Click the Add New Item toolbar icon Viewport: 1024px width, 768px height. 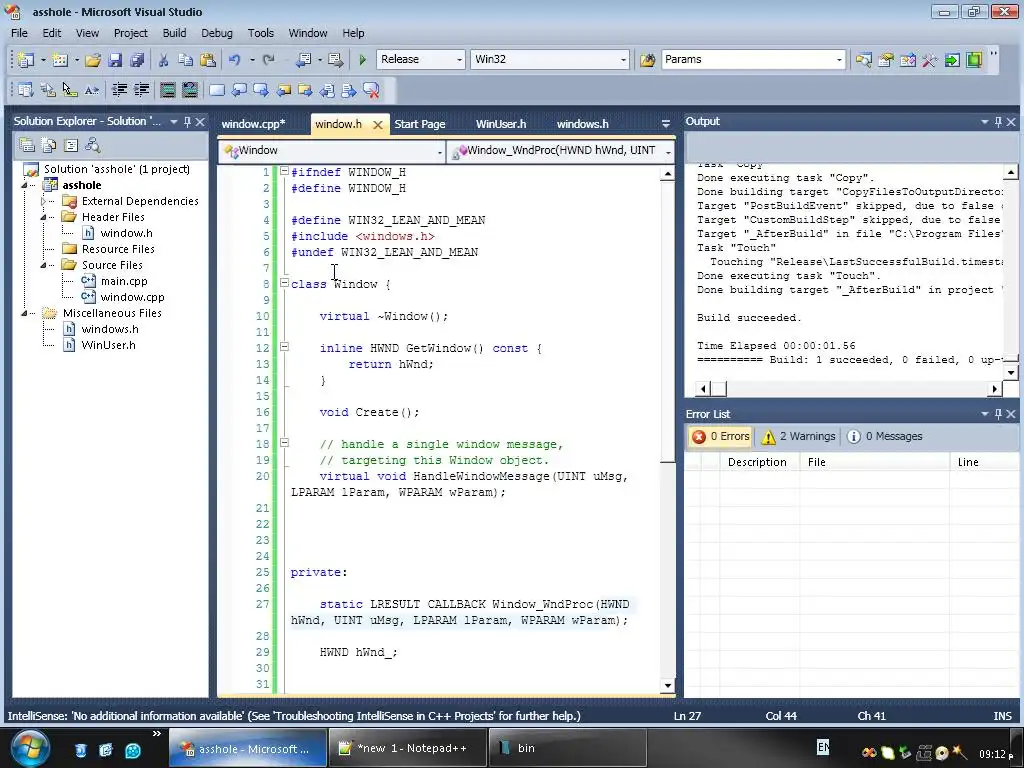59,59
